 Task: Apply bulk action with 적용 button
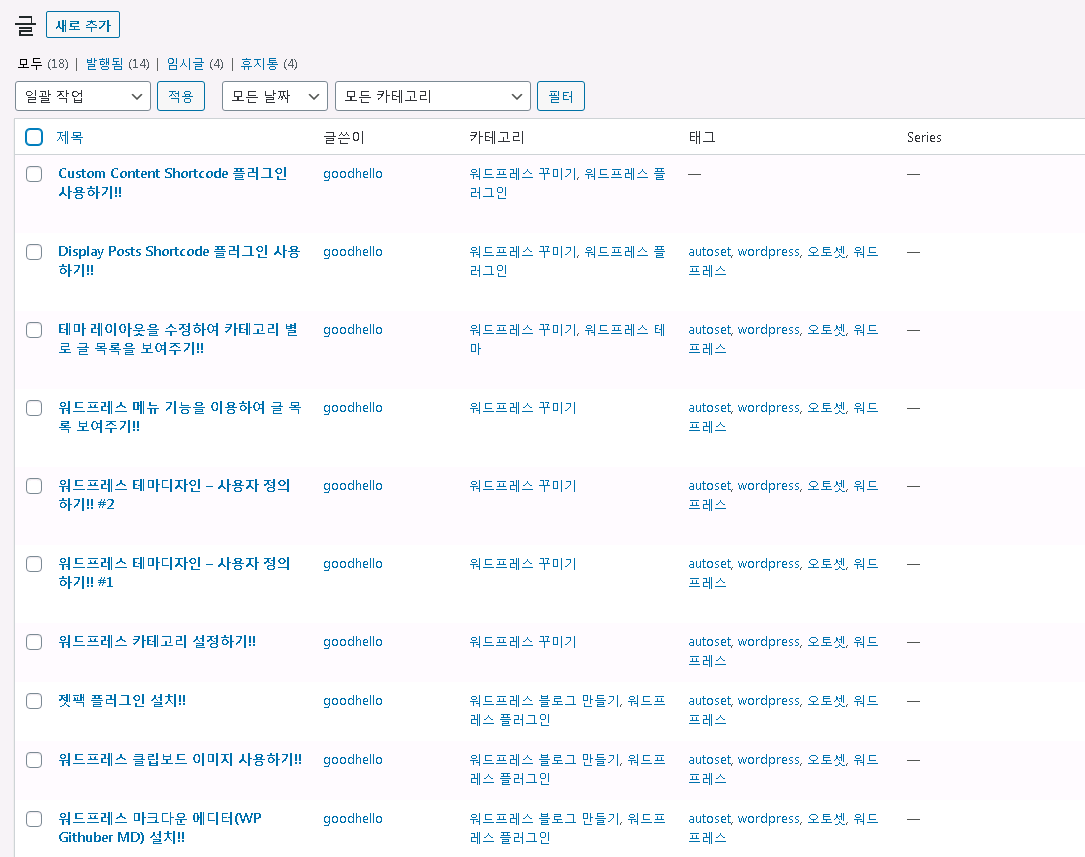(181, 96)
